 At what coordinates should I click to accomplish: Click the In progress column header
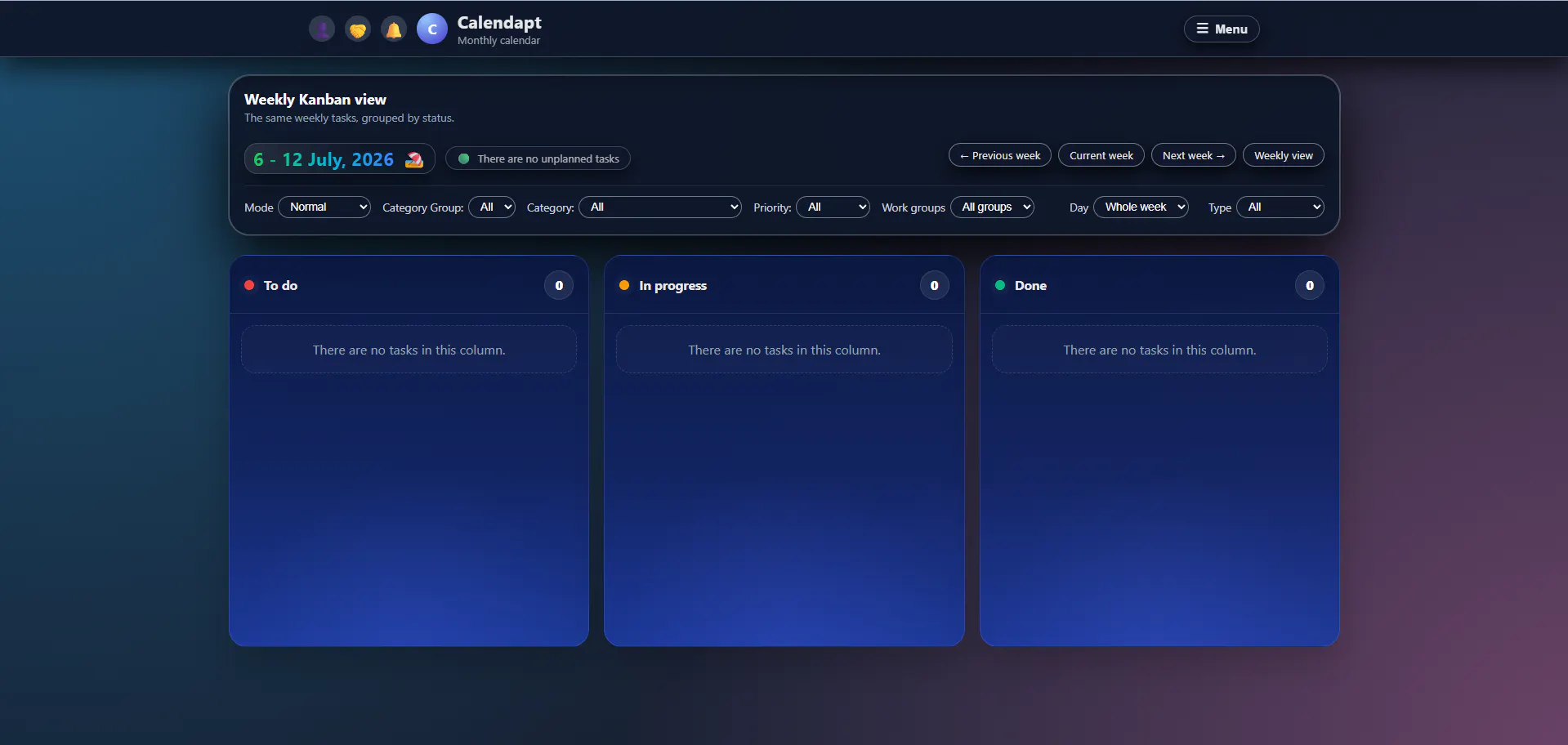pos(784,285)
